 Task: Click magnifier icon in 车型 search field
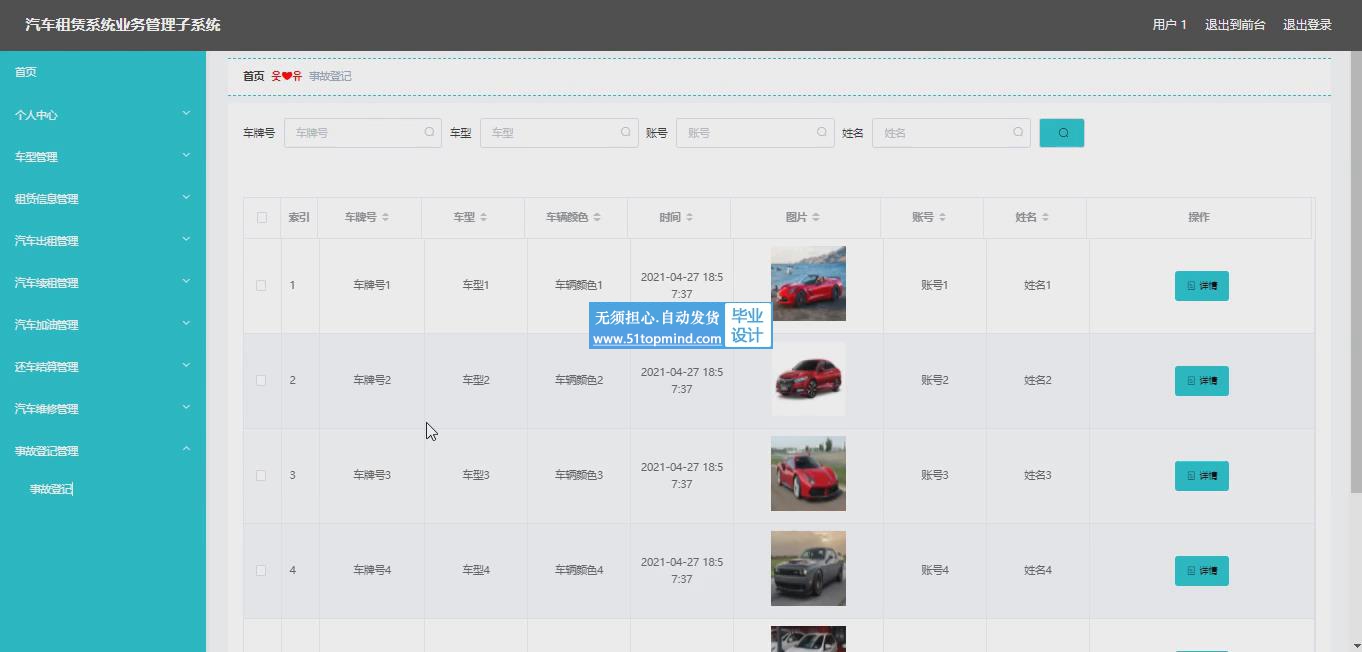pyautogui.click(x=625, y=132)
